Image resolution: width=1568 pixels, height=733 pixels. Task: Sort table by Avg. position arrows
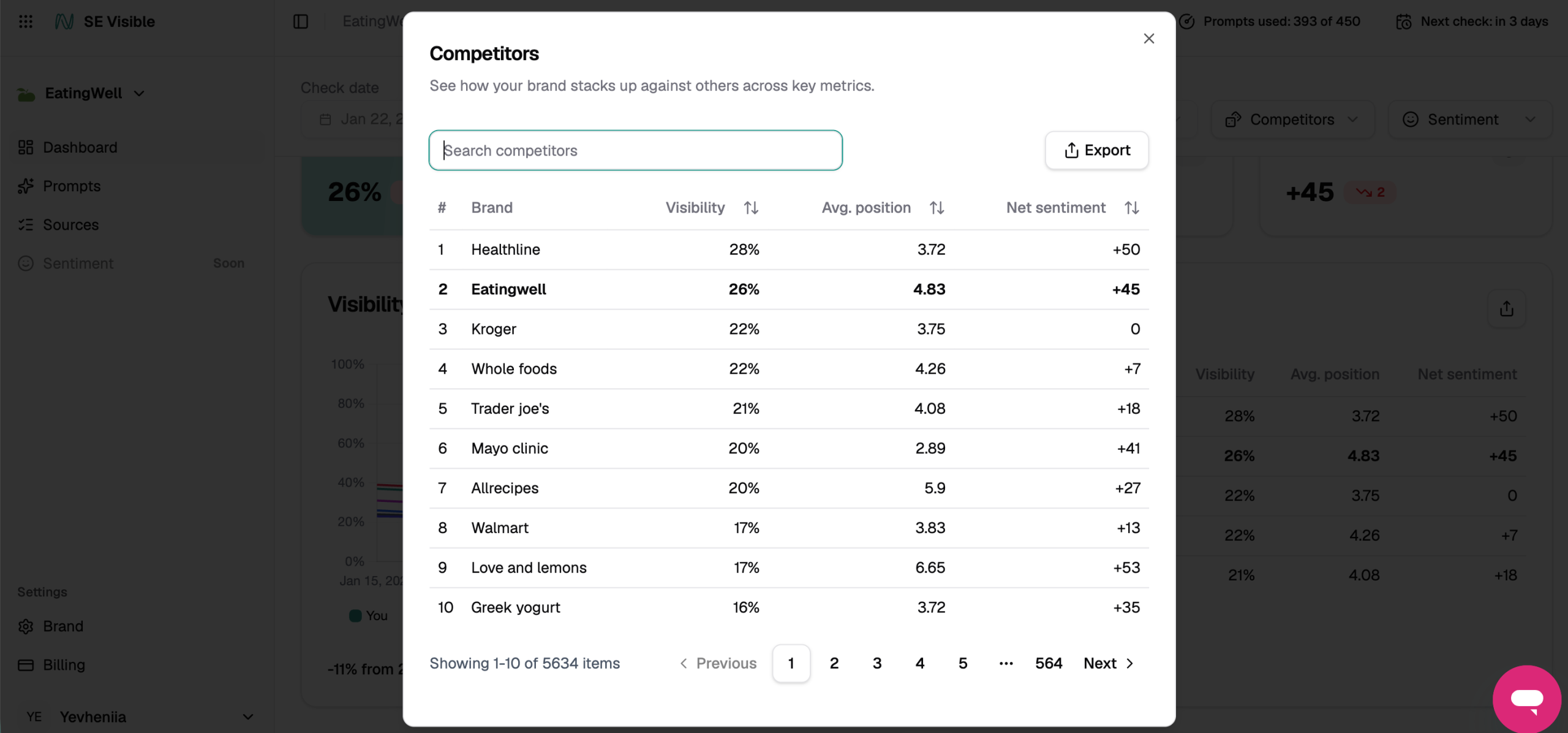pos(937,208)
